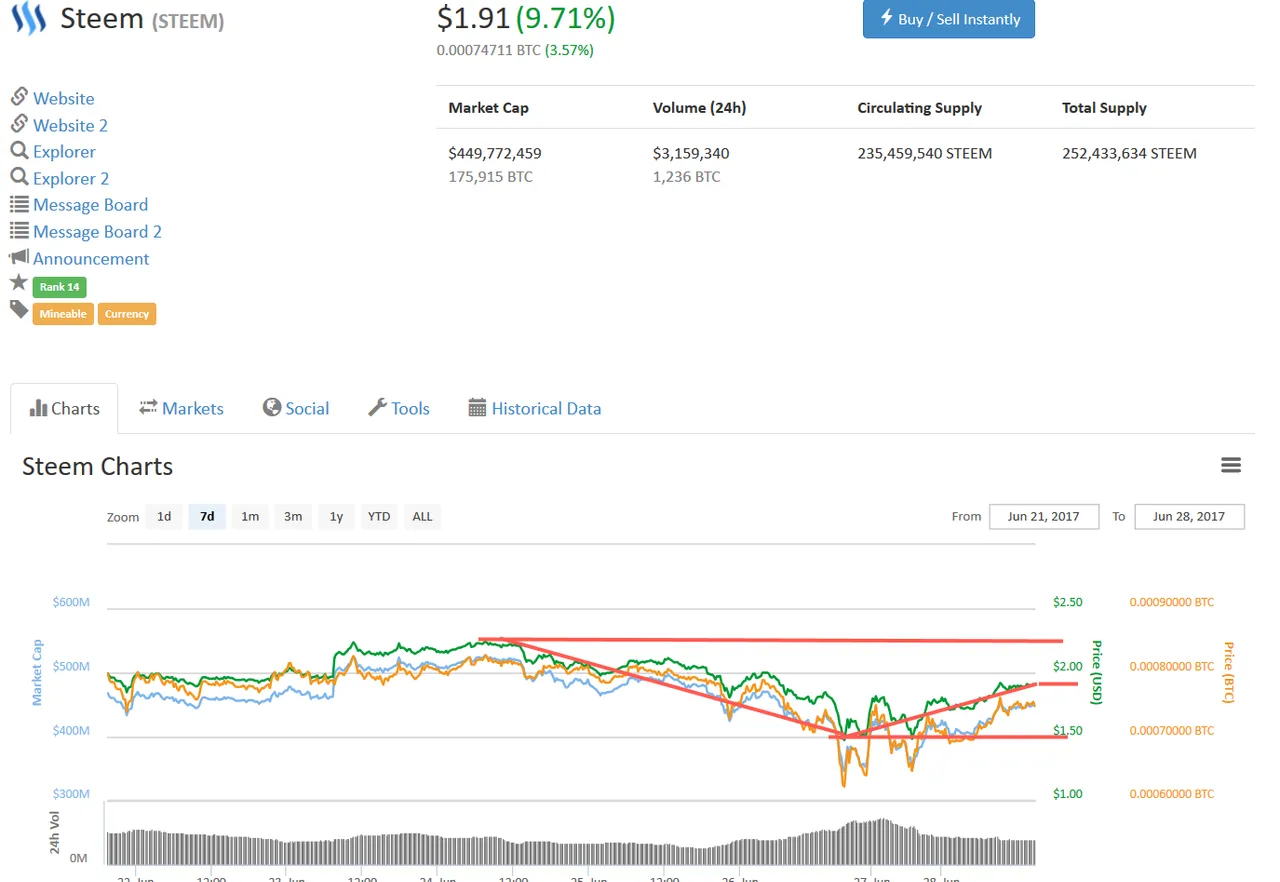The width and height of the screenshot is (1280, 882).
Task: Click the Steem Charts heading
Action: pos(97,466)
